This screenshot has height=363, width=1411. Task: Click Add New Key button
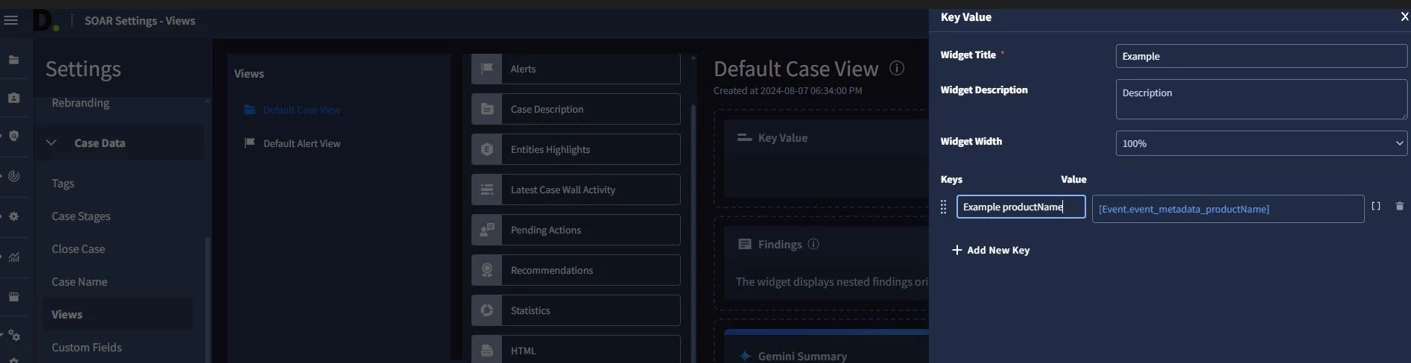[x=991, y=250]
